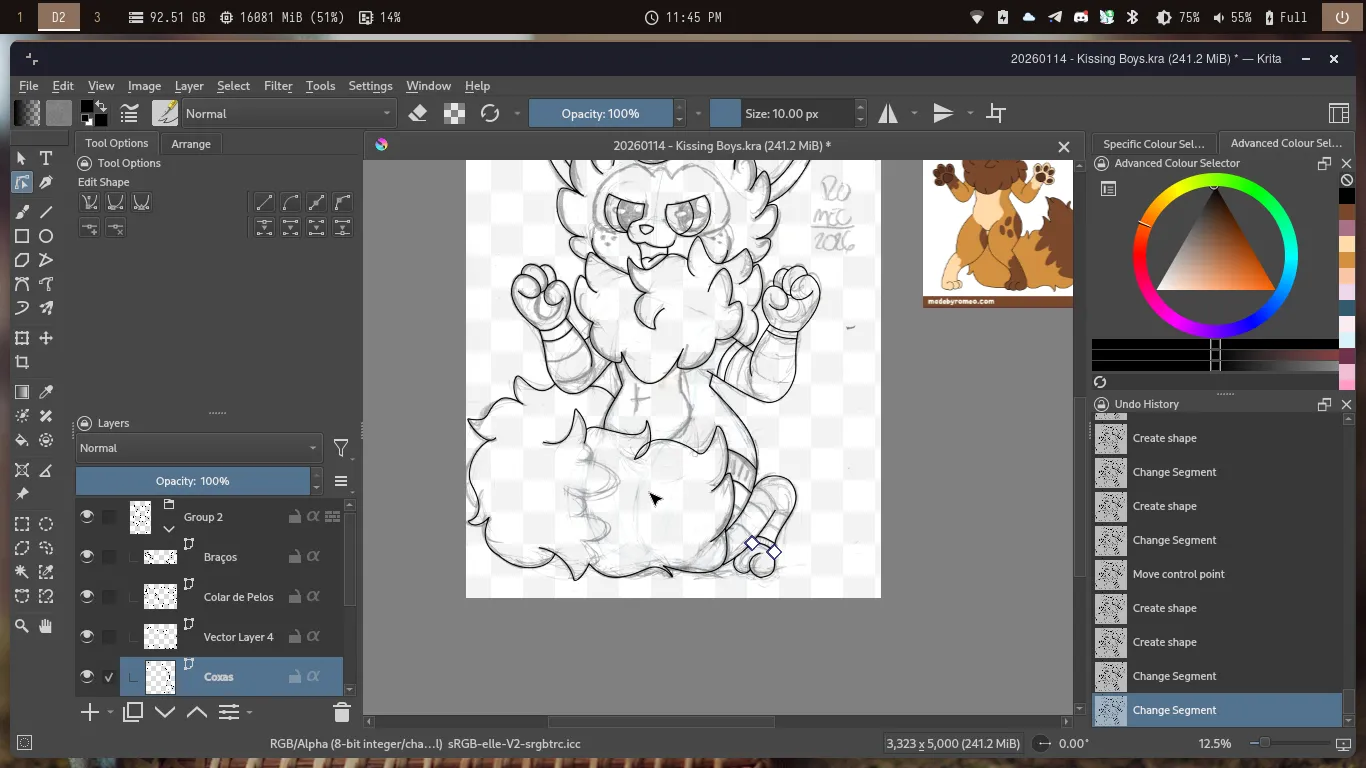This screenshot has height=768, width=1366.
Task: Toggle eraser mode in the toolbar
Action: [x=418, y=114]
